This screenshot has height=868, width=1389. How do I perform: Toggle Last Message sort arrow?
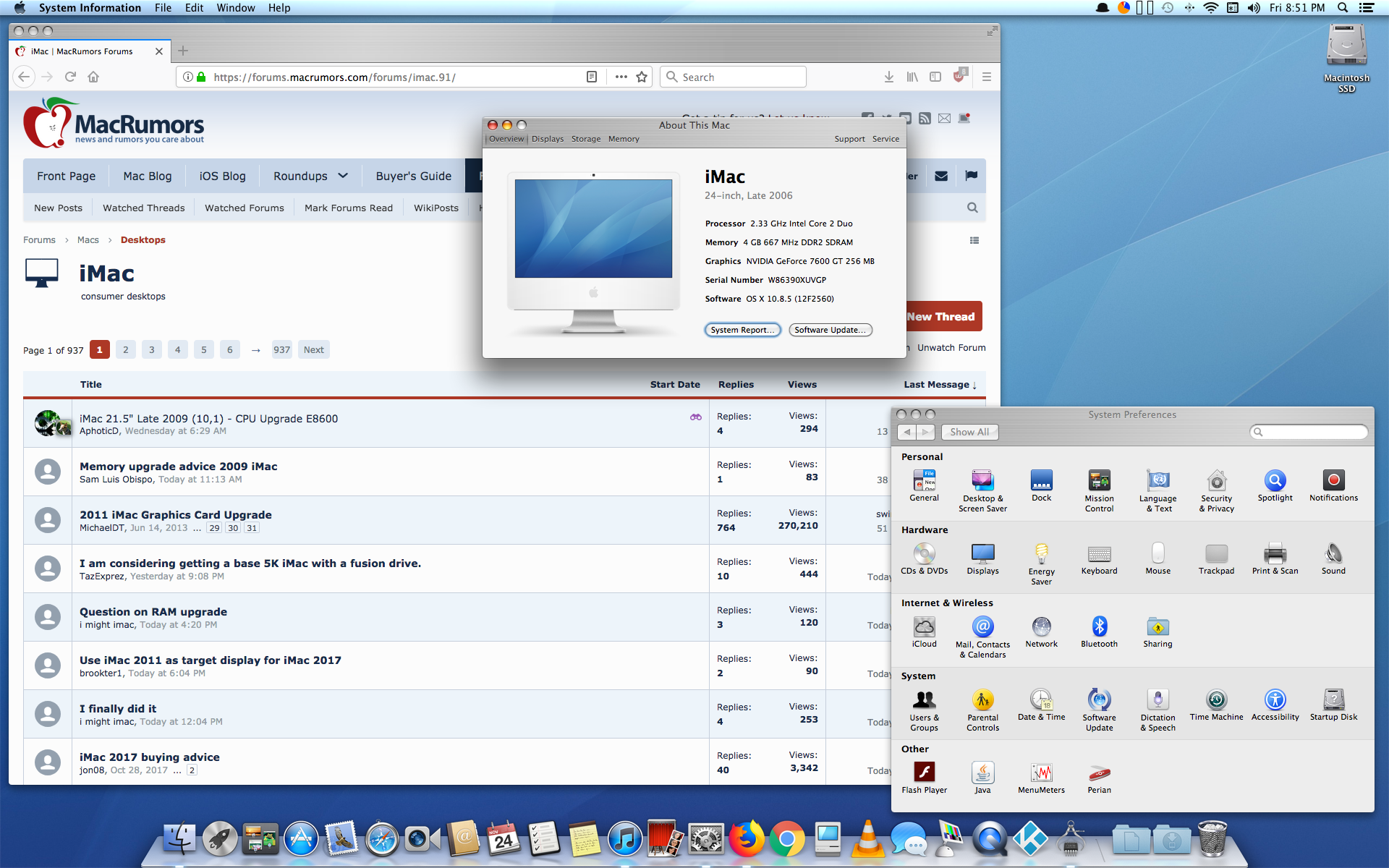click(974, 385)
